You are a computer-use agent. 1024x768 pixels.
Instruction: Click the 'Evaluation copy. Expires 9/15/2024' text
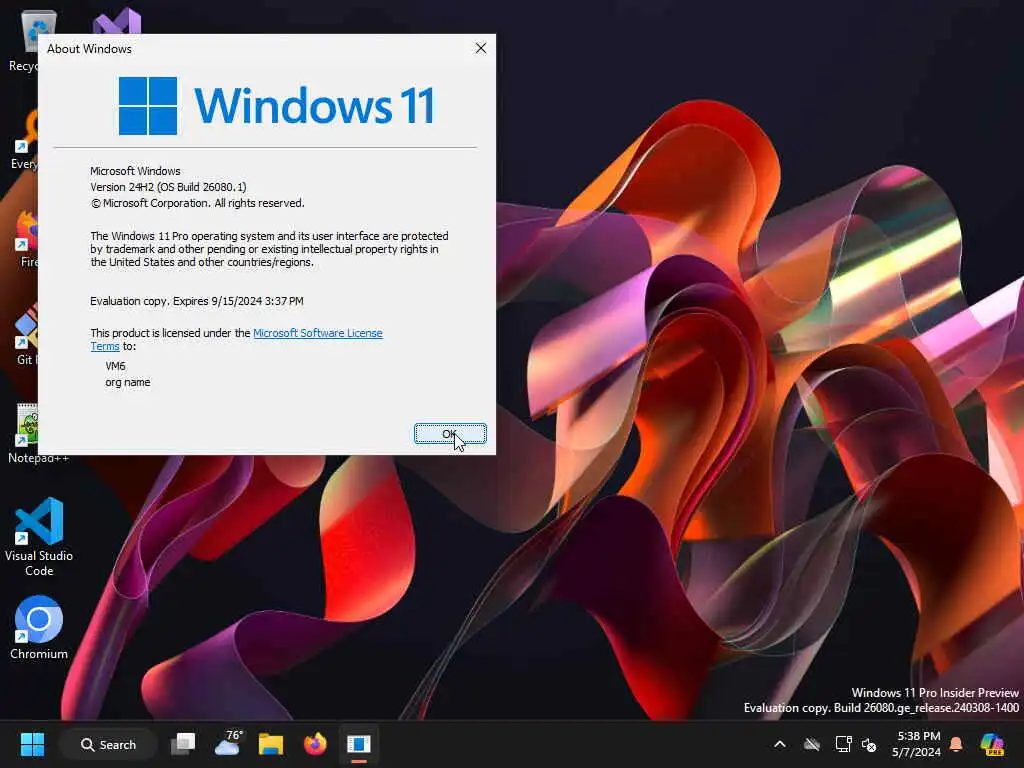[x=197, y=301]
